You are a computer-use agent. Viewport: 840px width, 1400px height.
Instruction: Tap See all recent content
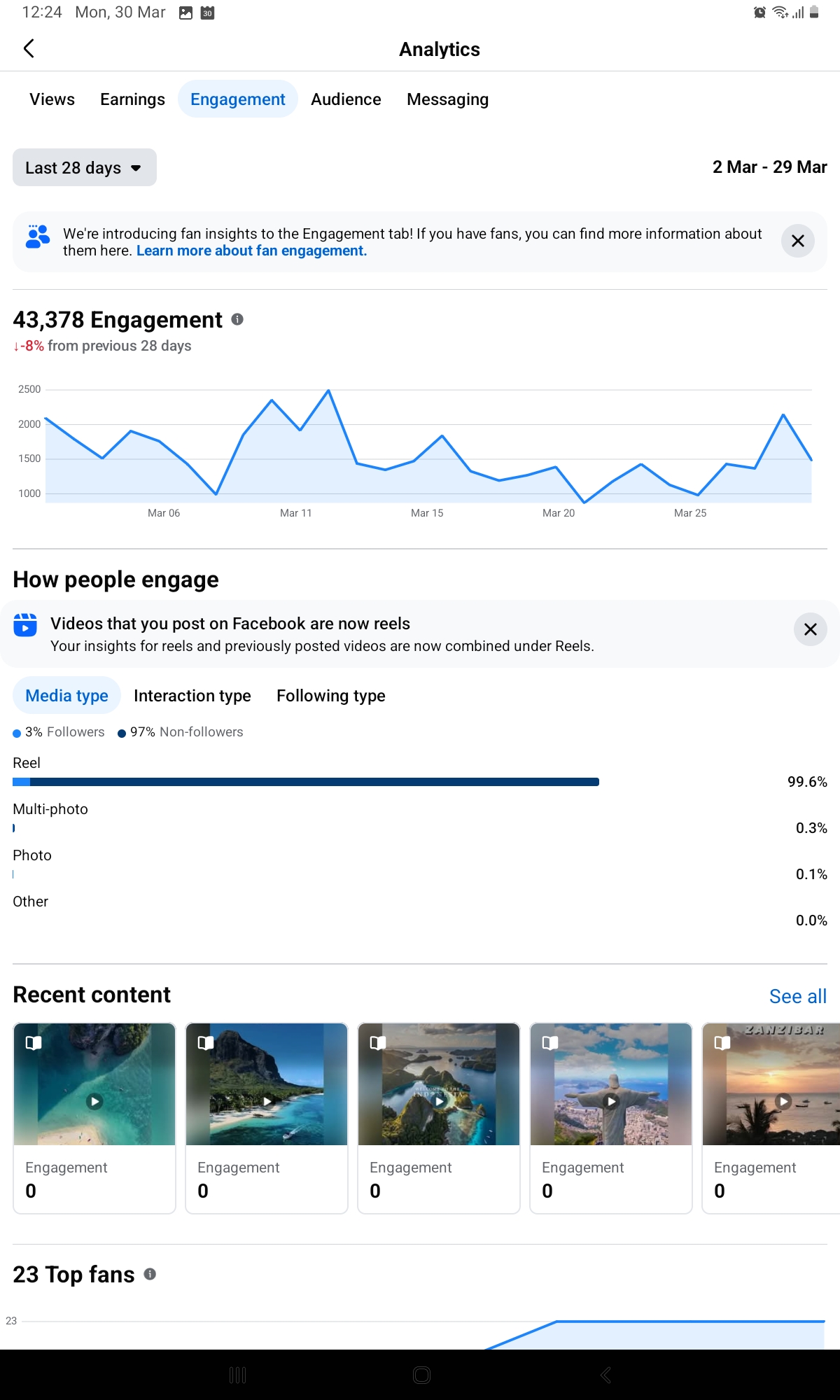797,996
